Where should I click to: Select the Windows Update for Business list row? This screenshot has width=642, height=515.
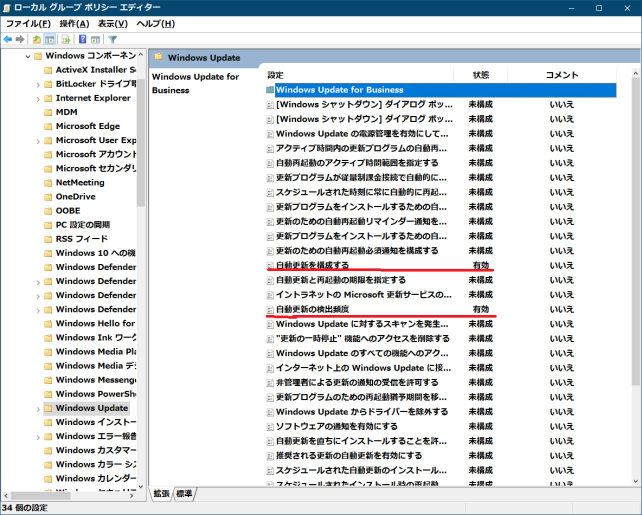(441, 90)
